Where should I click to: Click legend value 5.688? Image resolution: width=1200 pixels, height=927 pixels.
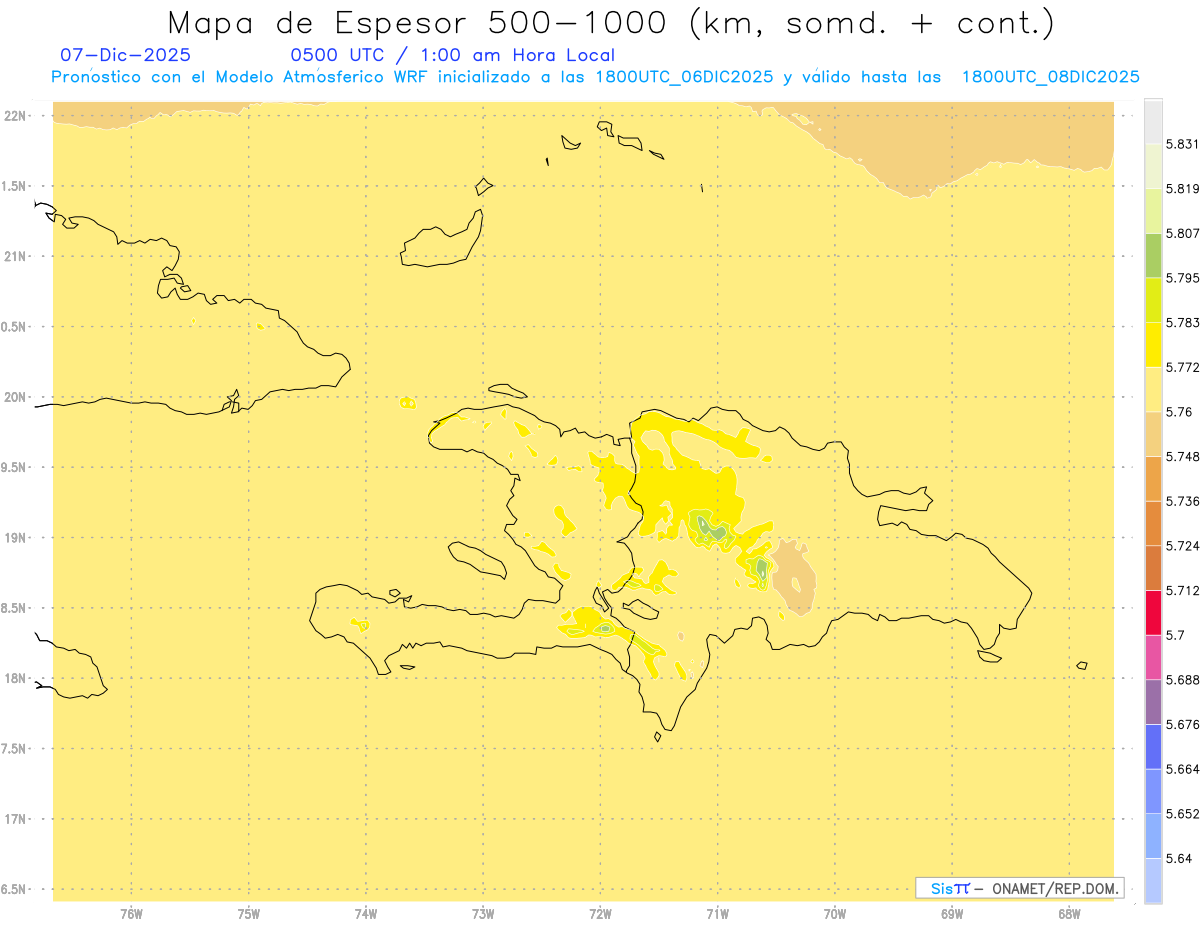[1184, 680]
